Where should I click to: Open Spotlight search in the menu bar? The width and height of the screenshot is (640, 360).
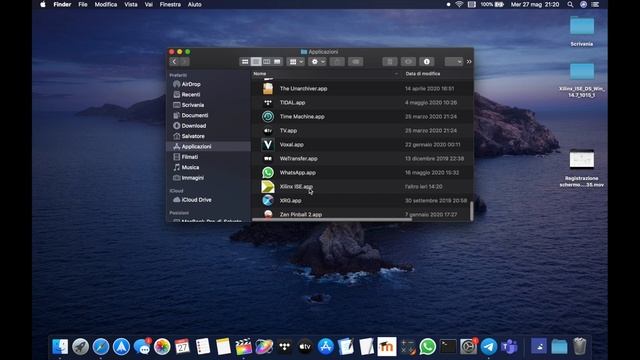570,4
